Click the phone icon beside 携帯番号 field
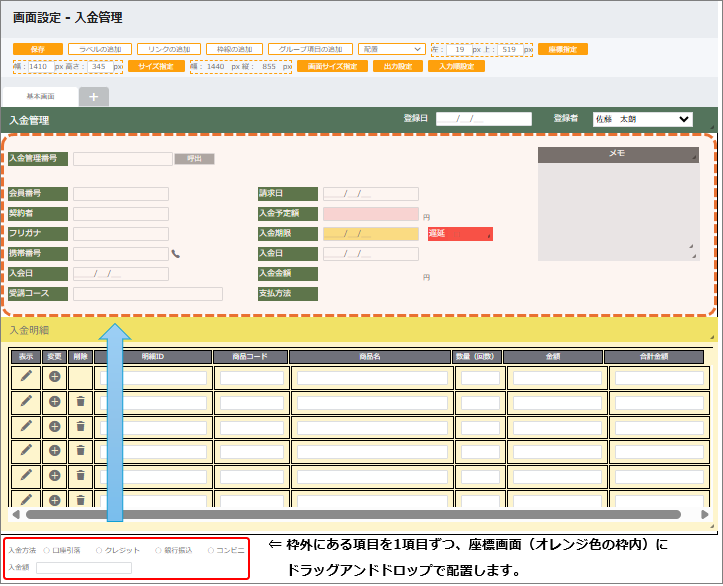The image size is (723, 586). 176,254
